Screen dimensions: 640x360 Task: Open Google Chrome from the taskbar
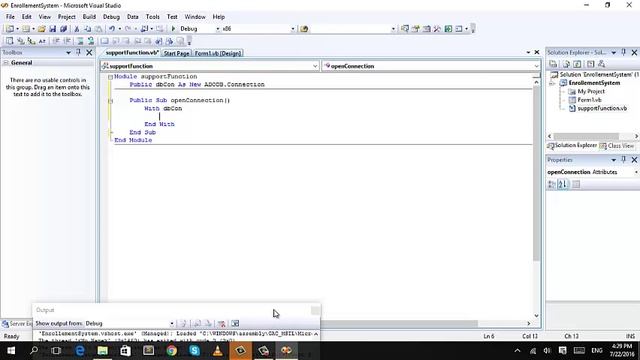coord(171,351)
